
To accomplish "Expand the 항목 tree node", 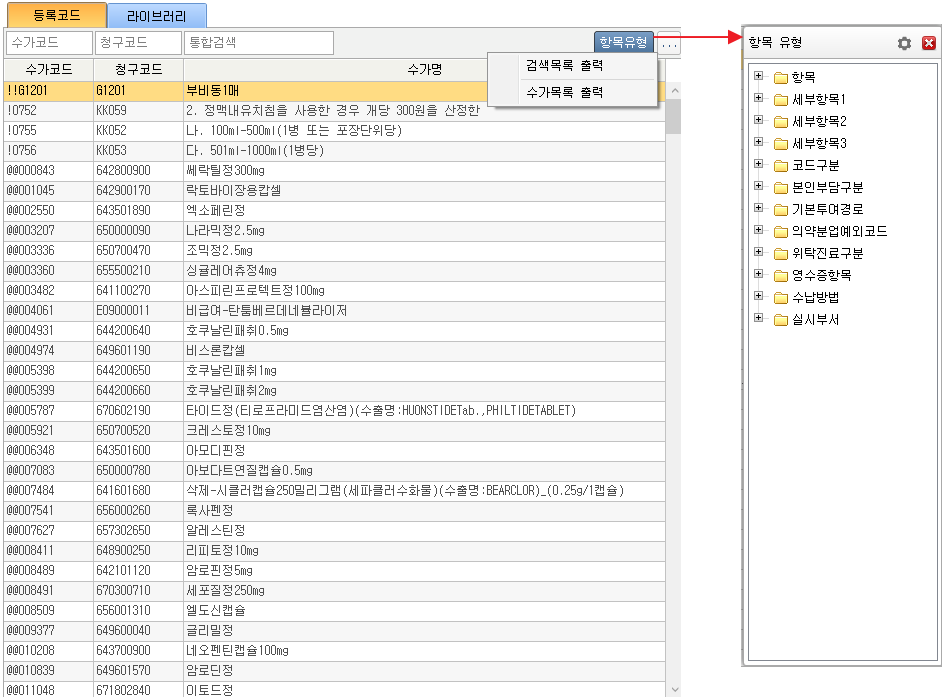I will pos(759,77).
